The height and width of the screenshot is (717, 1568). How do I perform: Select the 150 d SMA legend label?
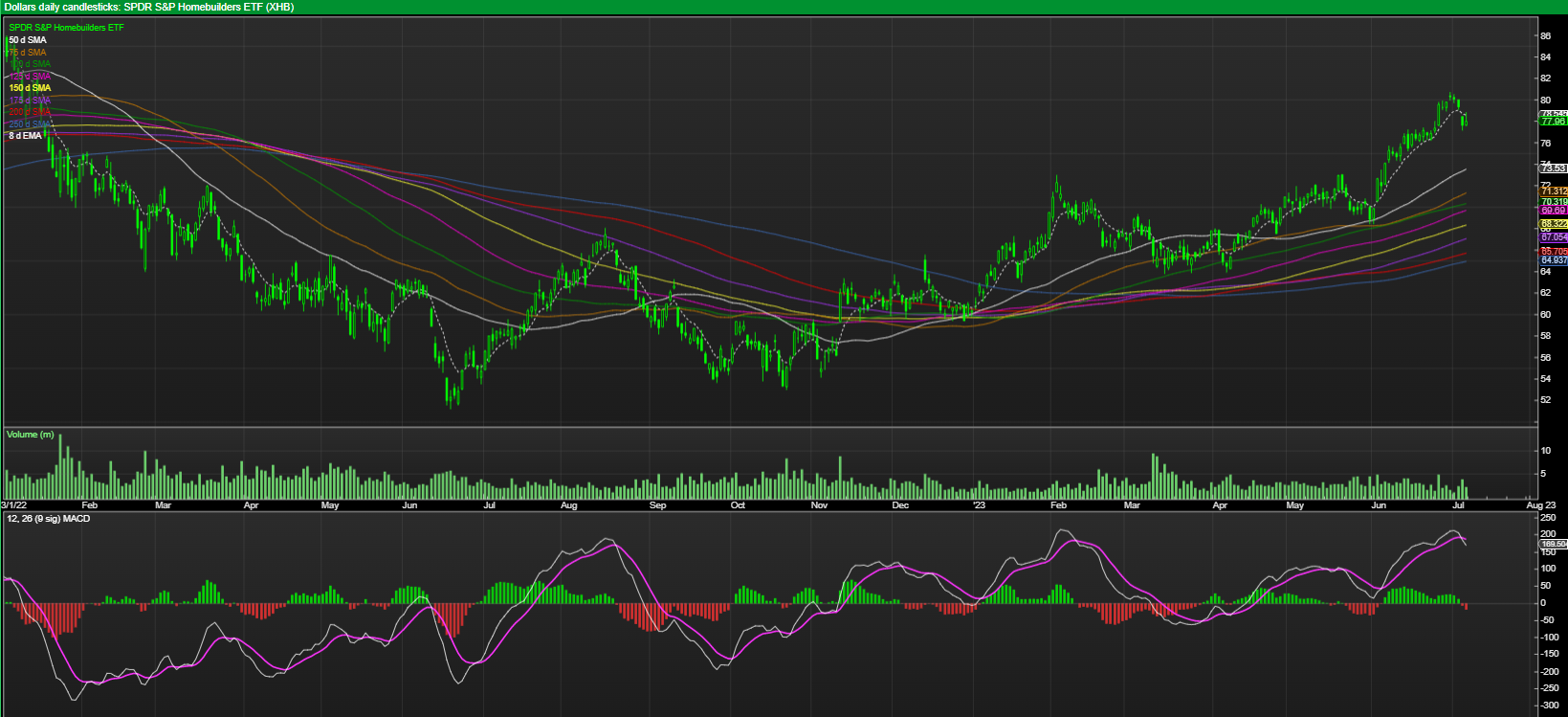tap(31, 88)
